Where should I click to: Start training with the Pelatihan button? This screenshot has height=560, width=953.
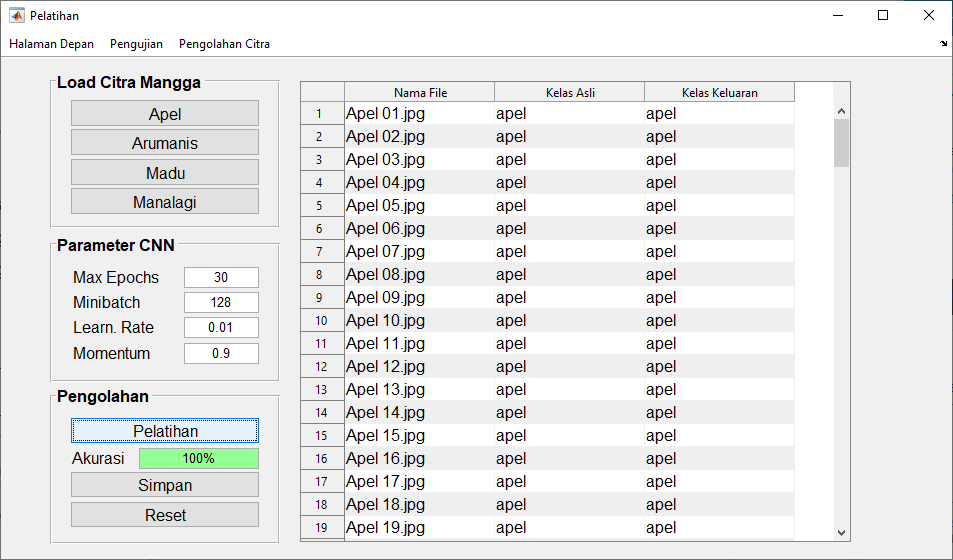click(x=165, y=431)
